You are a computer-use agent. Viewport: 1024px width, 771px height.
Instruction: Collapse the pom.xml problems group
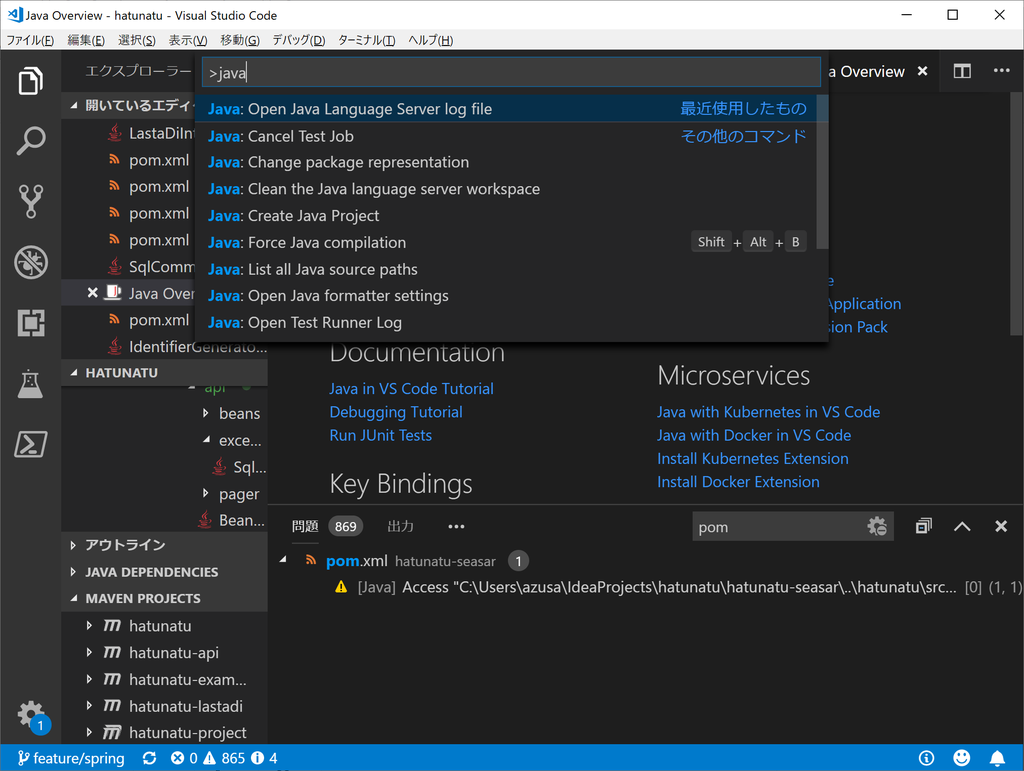(283, 560)
